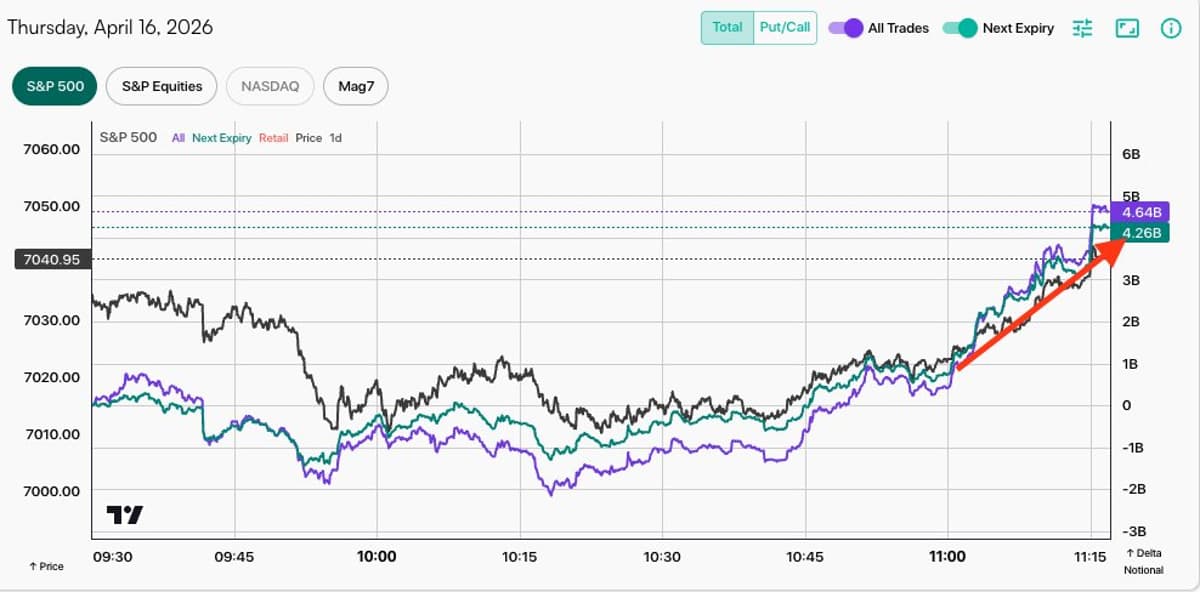The image size is (1200, 592).
Task: Expand chart to fullscreen icon
Action: 1127,28
